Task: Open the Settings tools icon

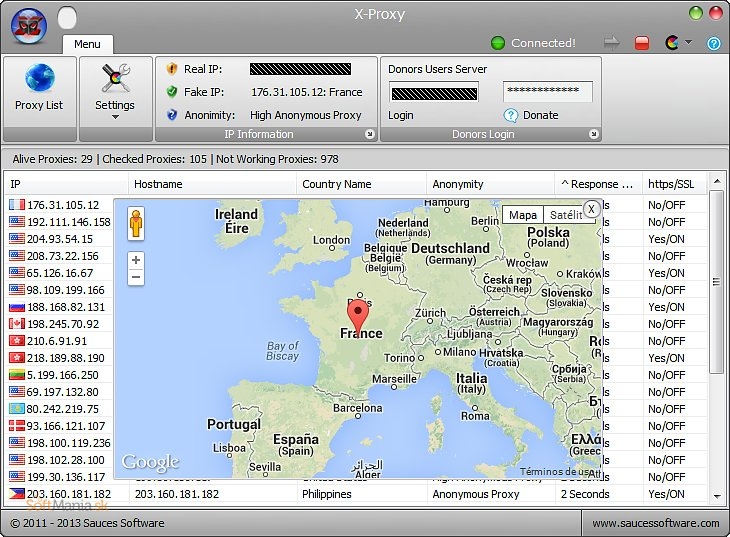Action: pyautogui.click(x=115, y=78)
